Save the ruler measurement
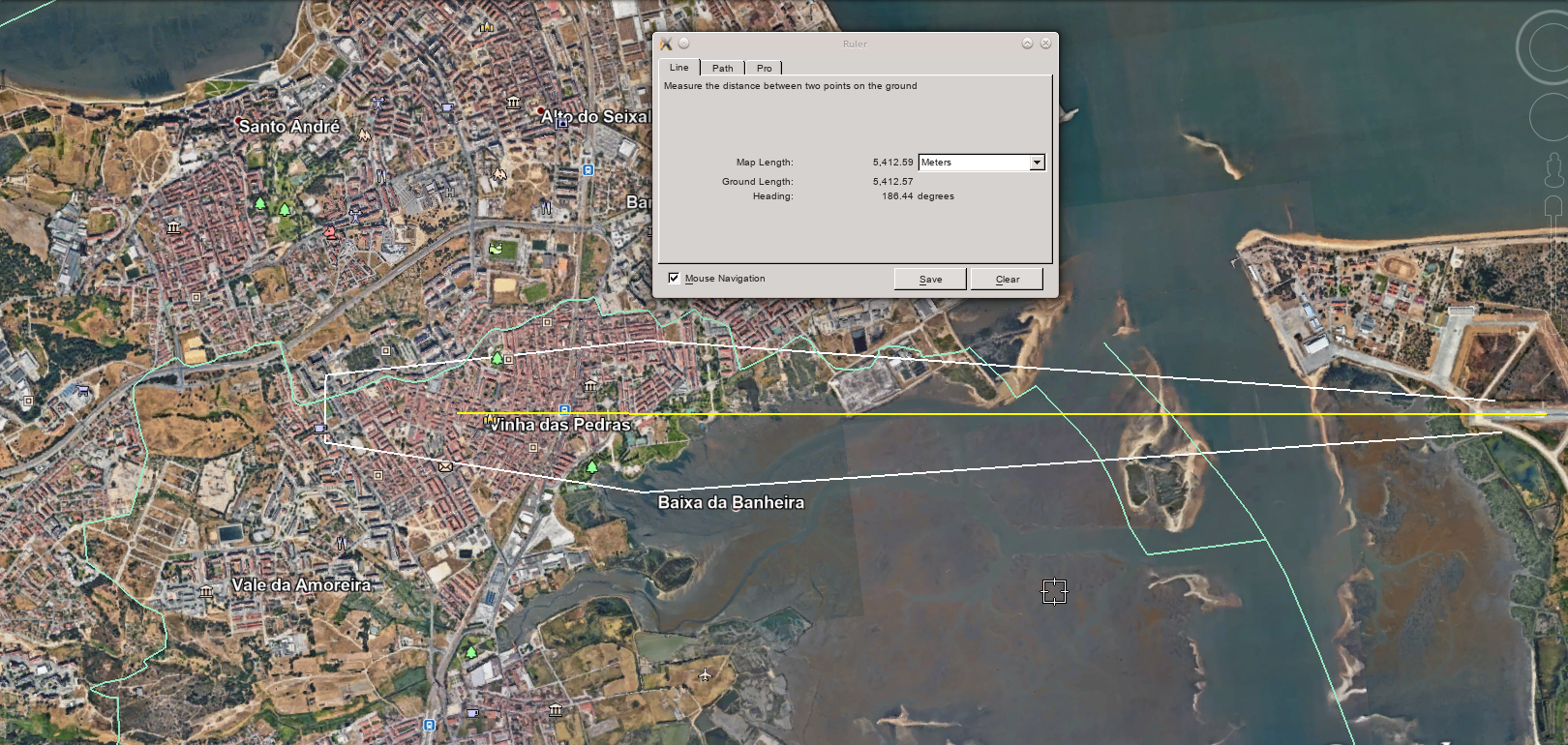The image size is (1568, 745). pyautogui.click(x=930, y=279)
